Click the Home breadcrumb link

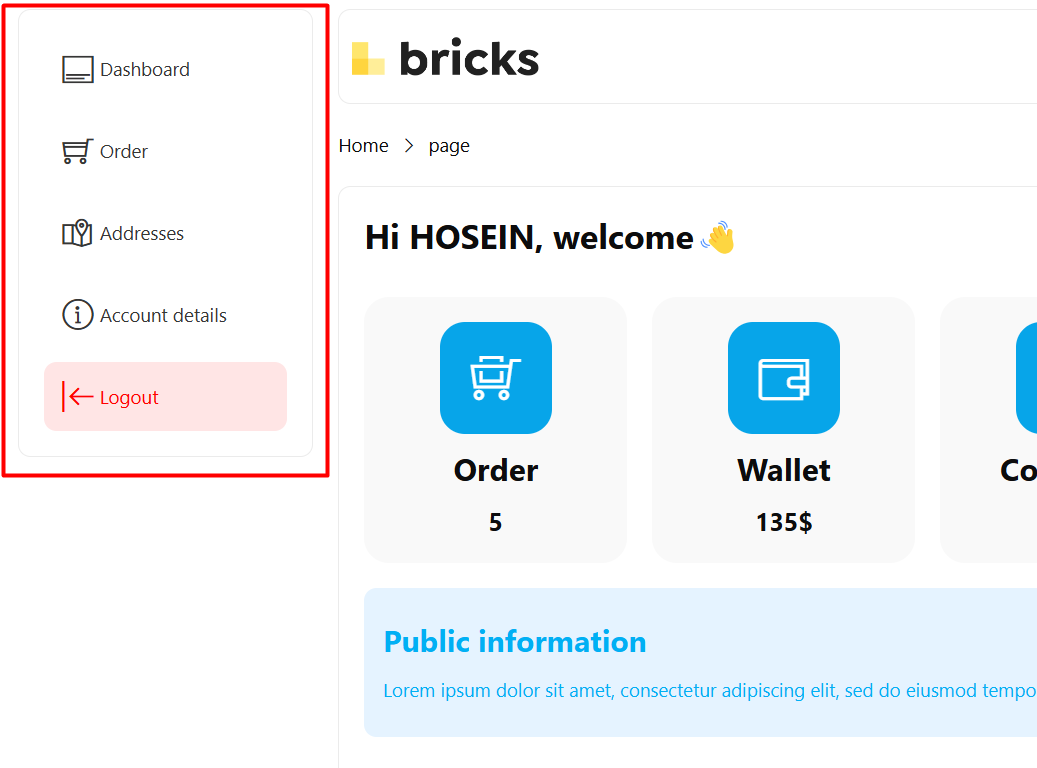point(364,146)
